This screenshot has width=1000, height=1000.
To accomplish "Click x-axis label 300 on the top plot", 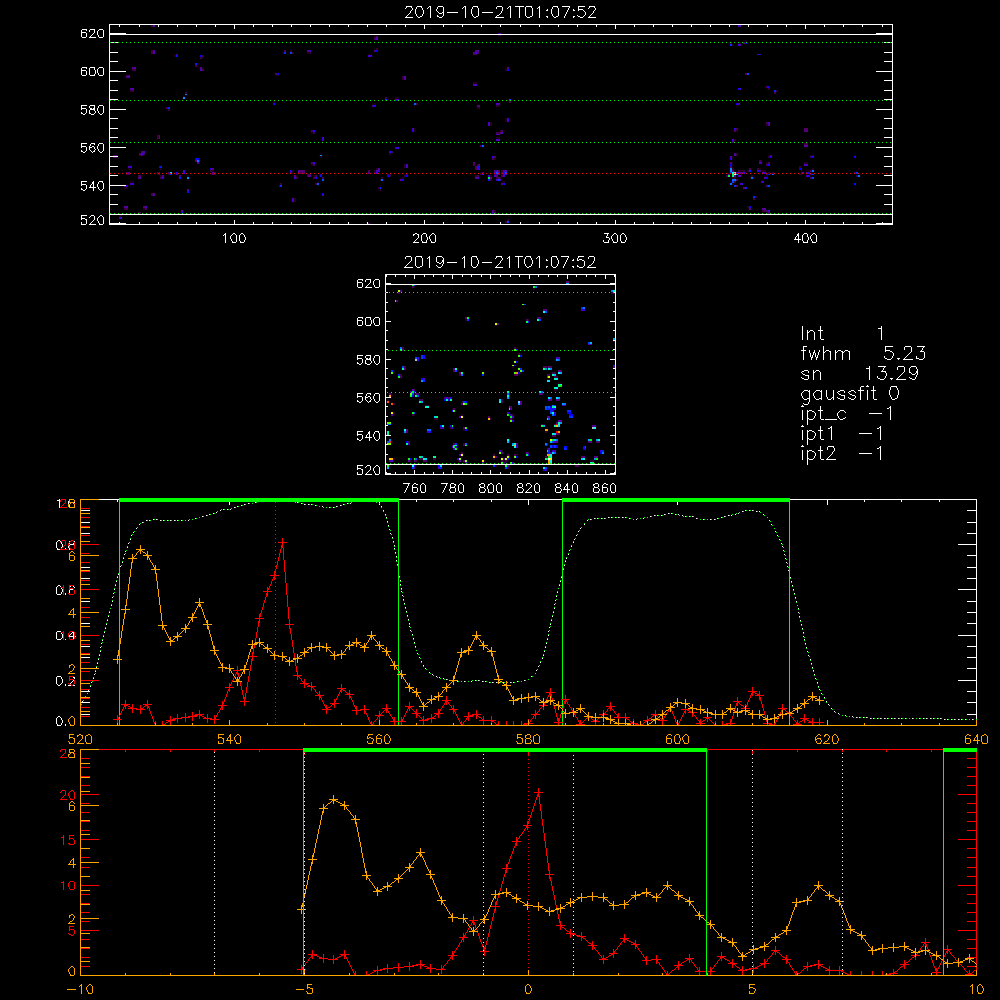I will click(615, 239).
